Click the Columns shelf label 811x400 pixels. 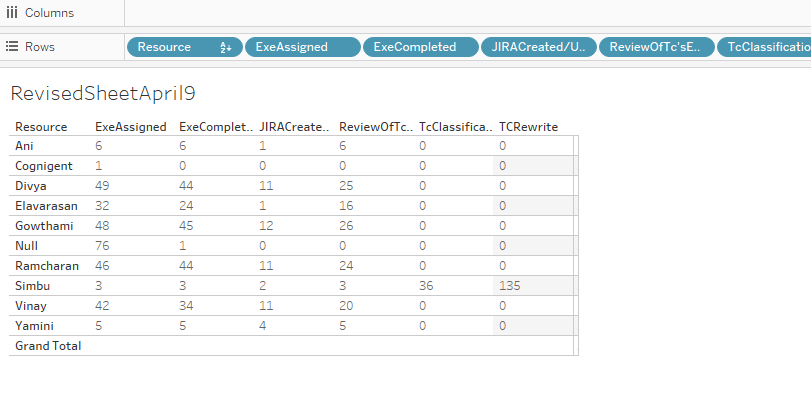tap(50, 13)
